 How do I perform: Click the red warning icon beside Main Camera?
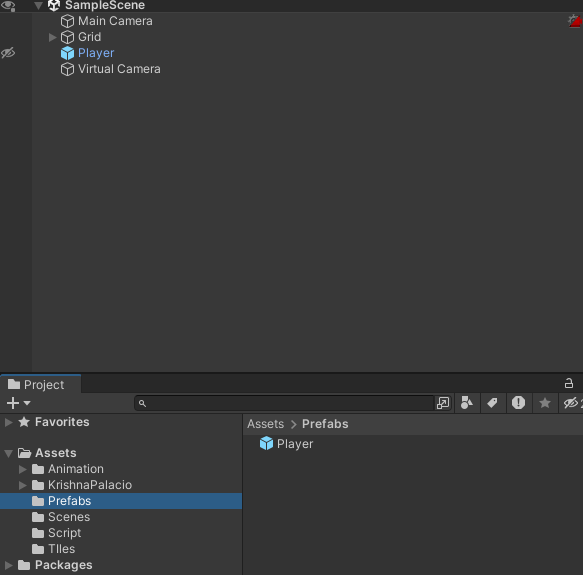pos(575,21)
